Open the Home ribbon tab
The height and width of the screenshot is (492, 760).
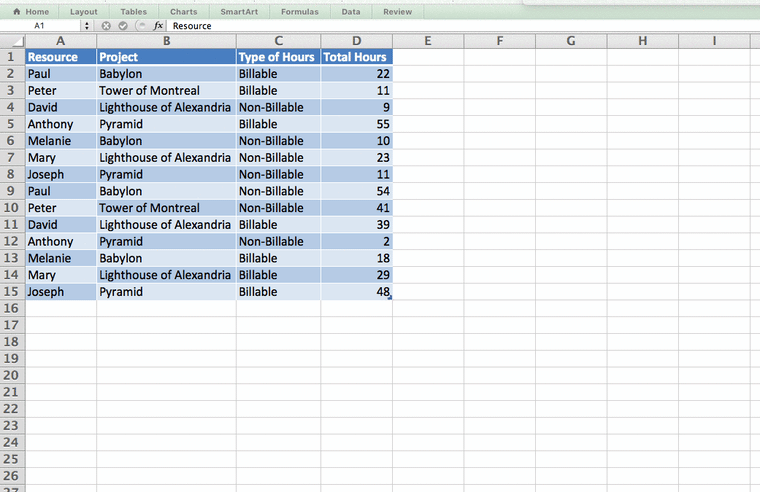(x=31, y=12)
